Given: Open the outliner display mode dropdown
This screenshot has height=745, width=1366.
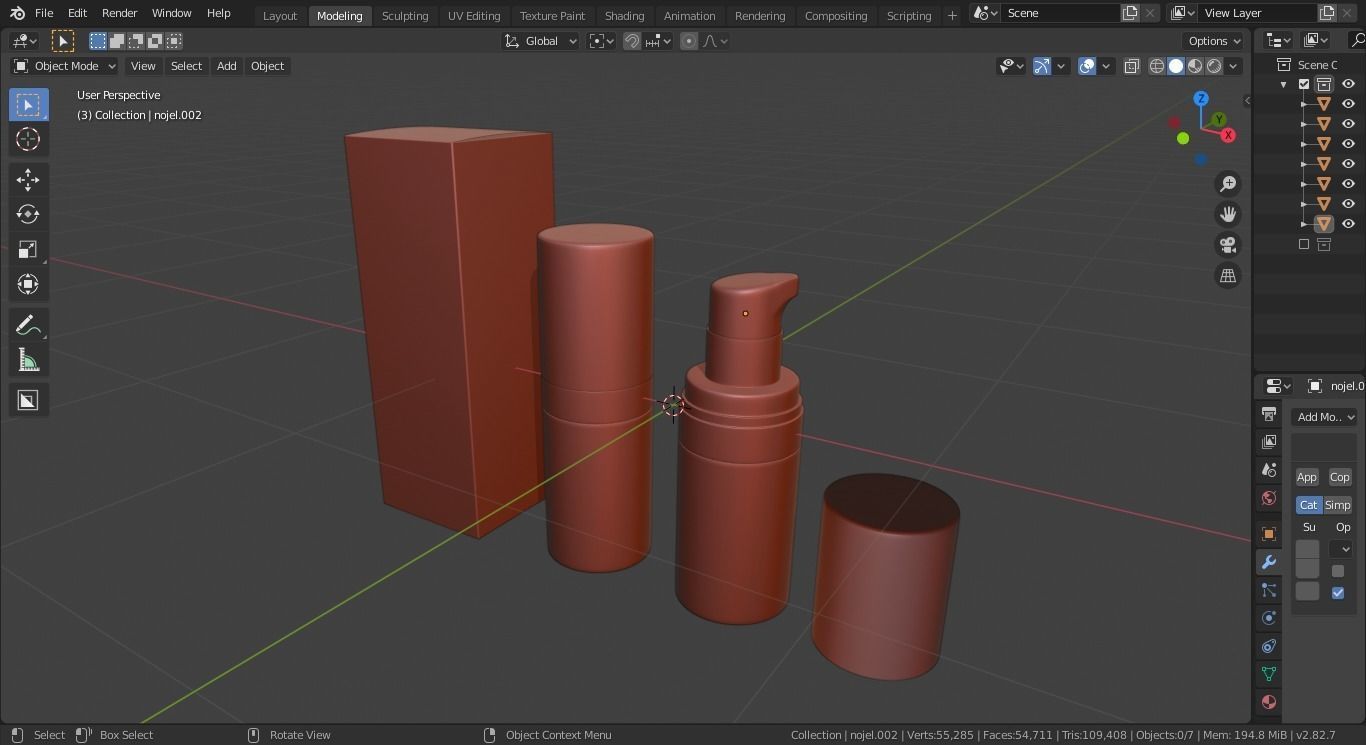Looking at the screenshot, I should (1316, 40).
